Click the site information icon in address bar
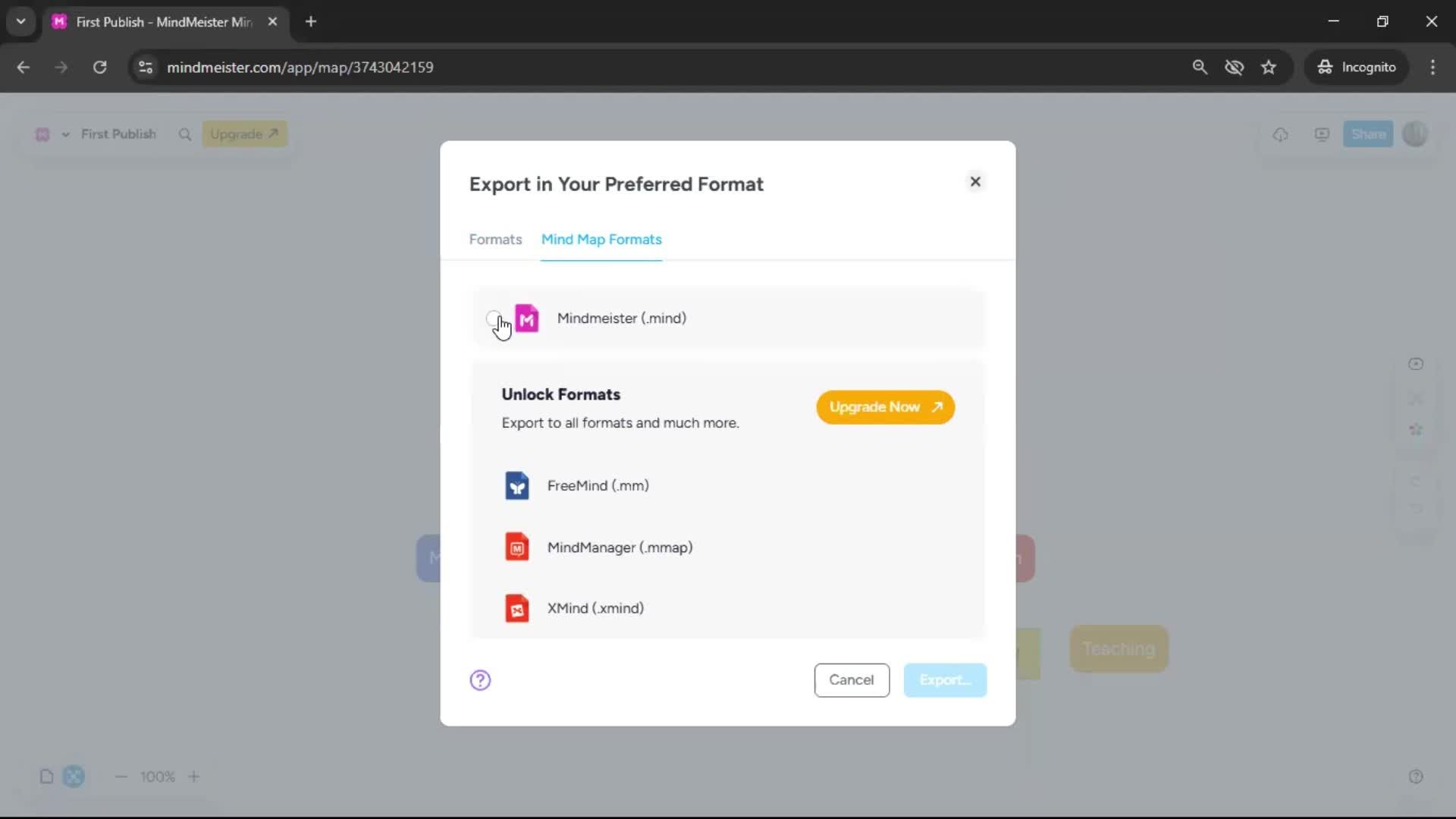The image size is (1456, 819). 146,67
